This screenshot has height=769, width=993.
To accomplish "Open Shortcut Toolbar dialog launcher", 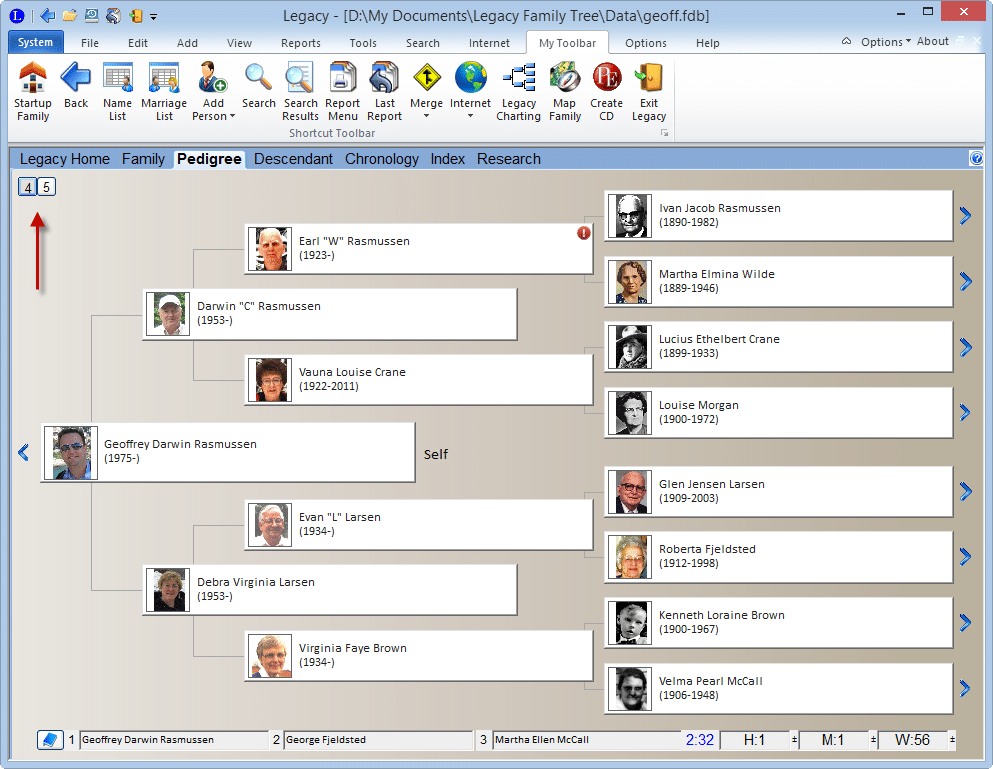I will point(664,133).
